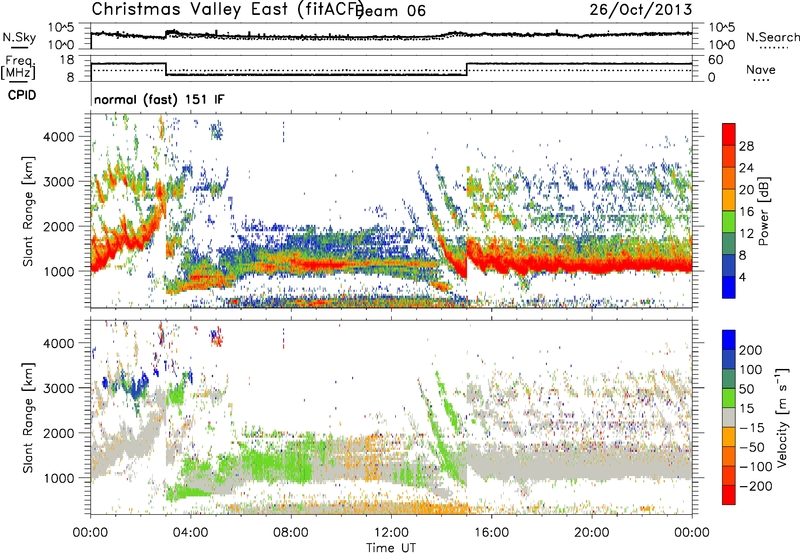The height and width of the screenshot is (554, 800).
Task: Click the 'Nave' legend label
Action: click(761, 69)
